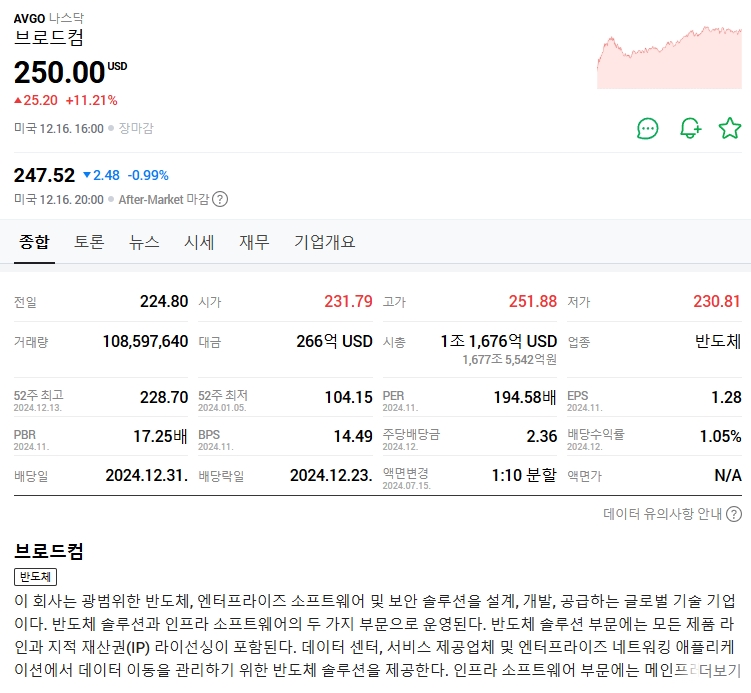Open the discussion chat bubble icon
The image size is (751, 693).
(648, 128)
